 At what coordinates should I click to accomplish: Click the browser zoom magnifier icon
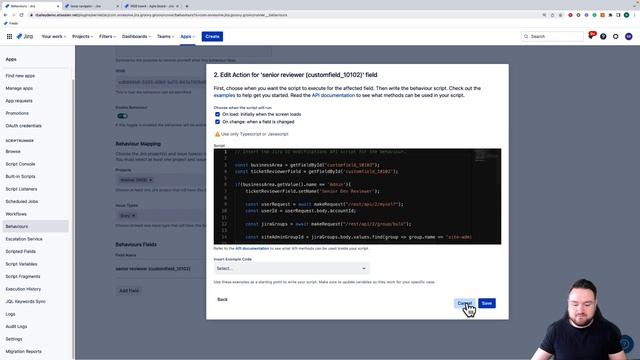pyautogui.click(x=544, y=15)
